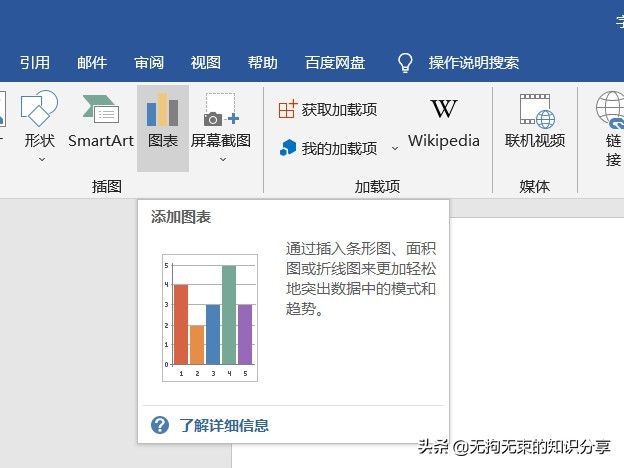
Task: Click the 加载项 group label
Action: (x=377, y=186)
